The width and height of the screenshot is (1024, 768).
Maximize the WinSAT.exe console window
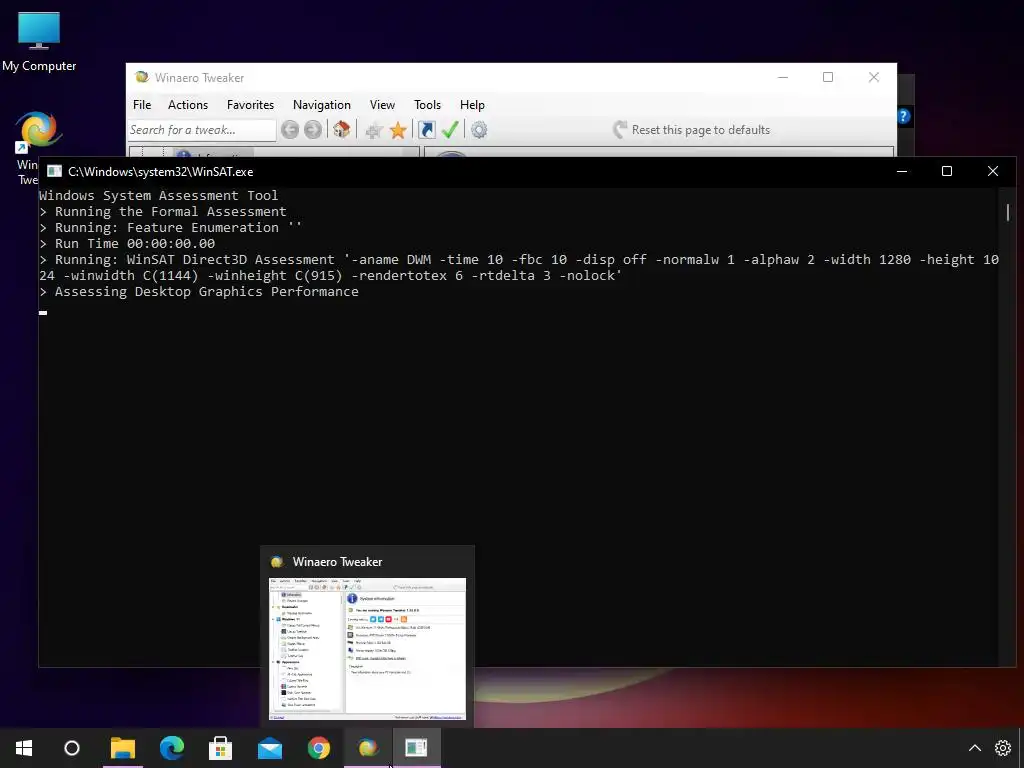[947, 171]
